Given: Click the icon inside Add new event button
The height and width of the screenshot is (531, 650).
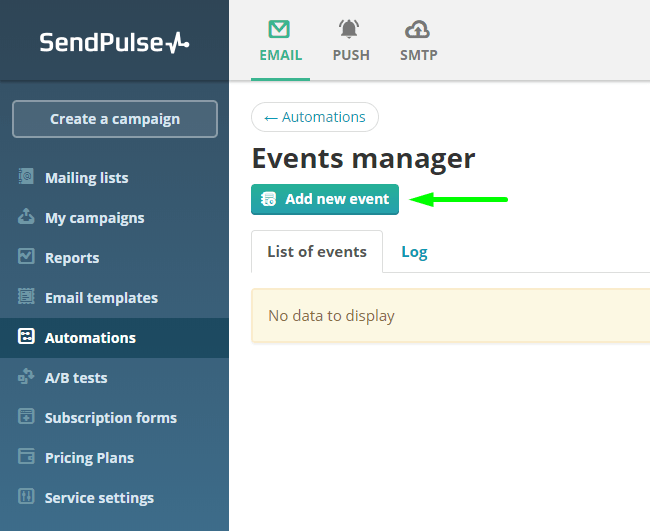Looking at the screenshot, I should pyautogui.click(x=268, y=199).
